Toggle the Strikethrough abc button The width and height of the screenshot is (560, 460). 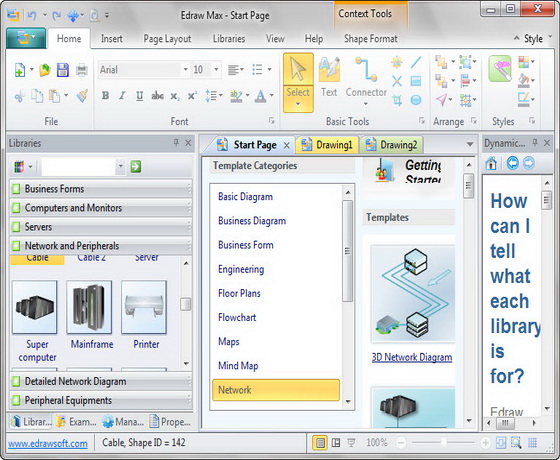point(157,96)
